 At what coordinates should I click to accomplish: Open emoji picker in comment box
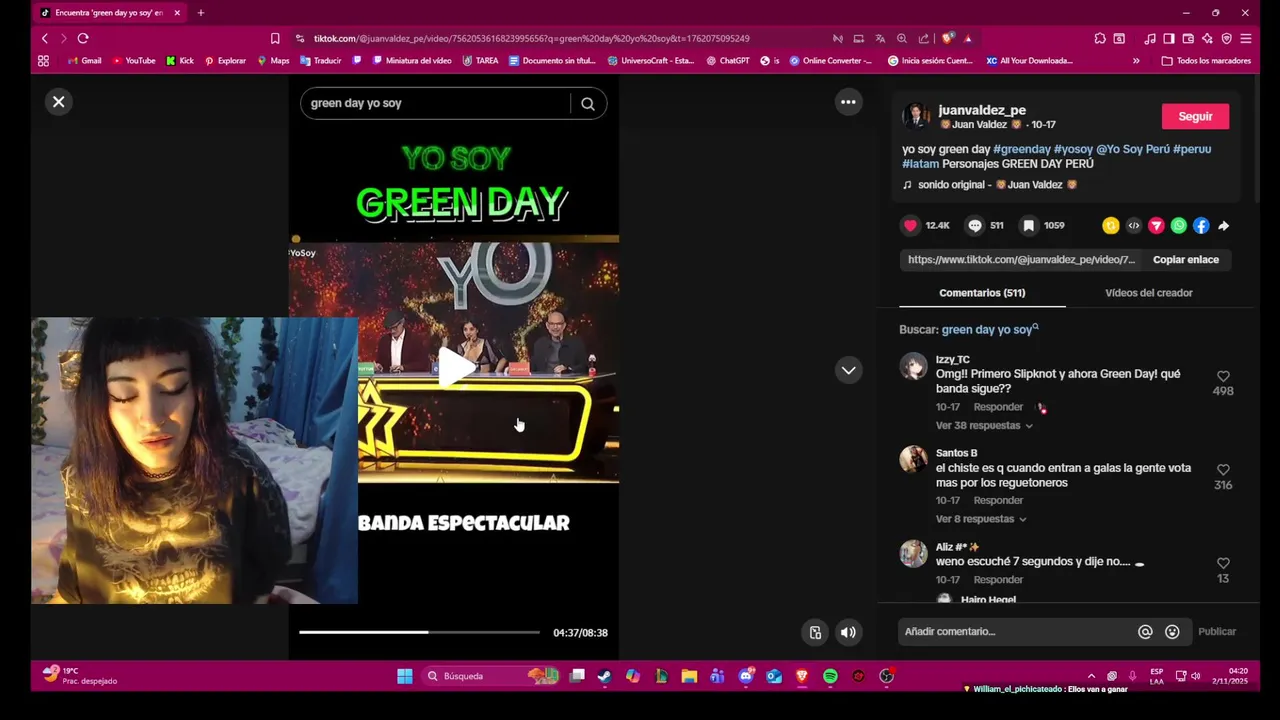(1172, 632)
